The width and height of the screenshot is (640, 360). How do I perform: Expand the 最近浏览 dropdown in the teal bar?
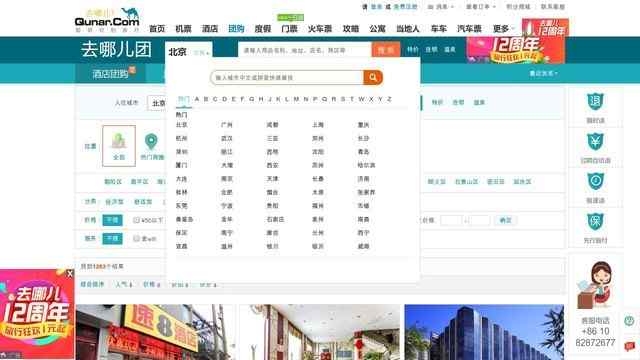pos(543,73)
